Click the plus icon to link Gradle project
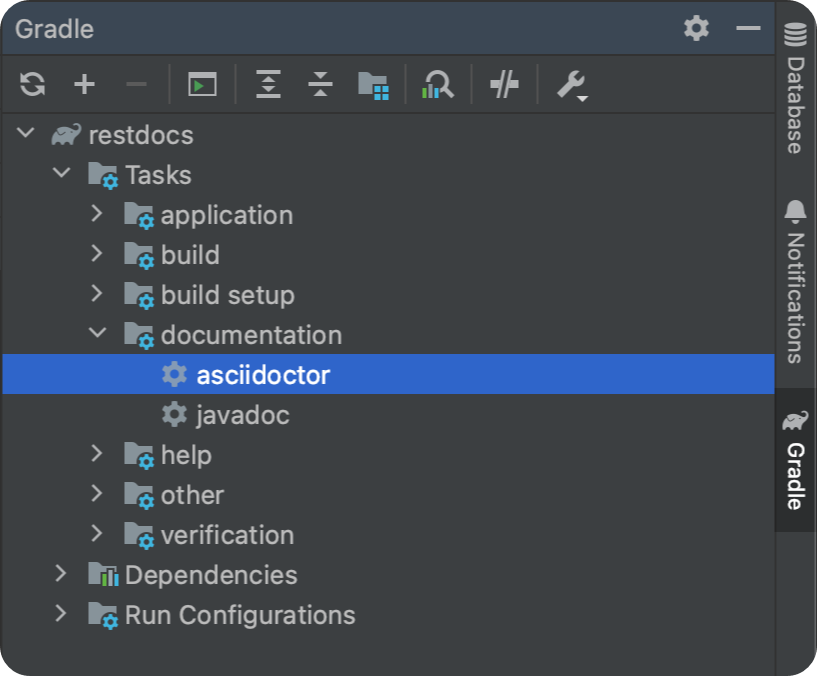 tap(84, 84)
